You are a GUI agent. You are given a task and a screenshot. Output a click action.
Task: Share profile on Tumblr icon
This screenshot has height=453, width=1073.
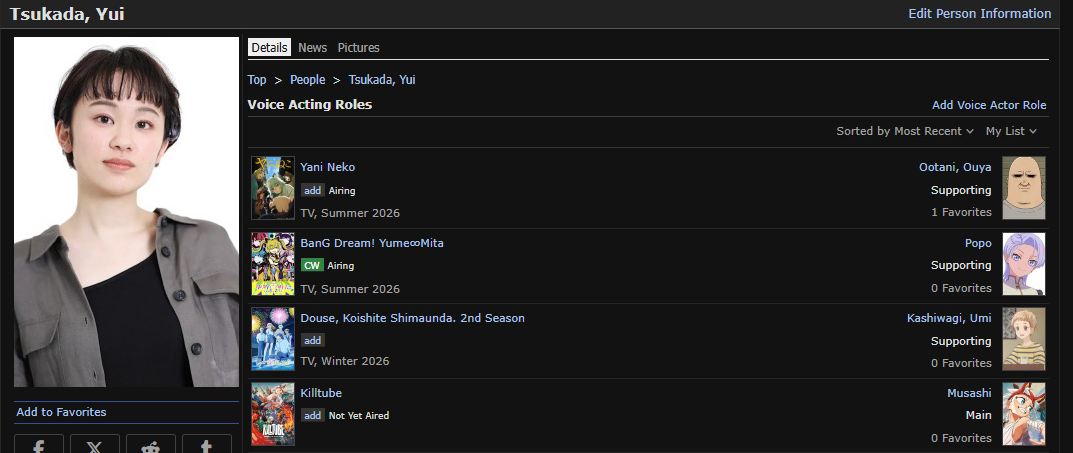207,445
